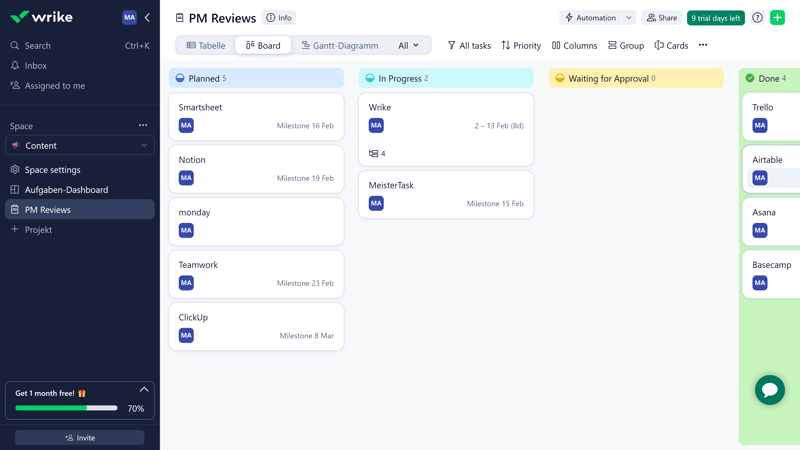Click the MA assignee on MeisterTask card
800x450 pixels.
[376, 204]
